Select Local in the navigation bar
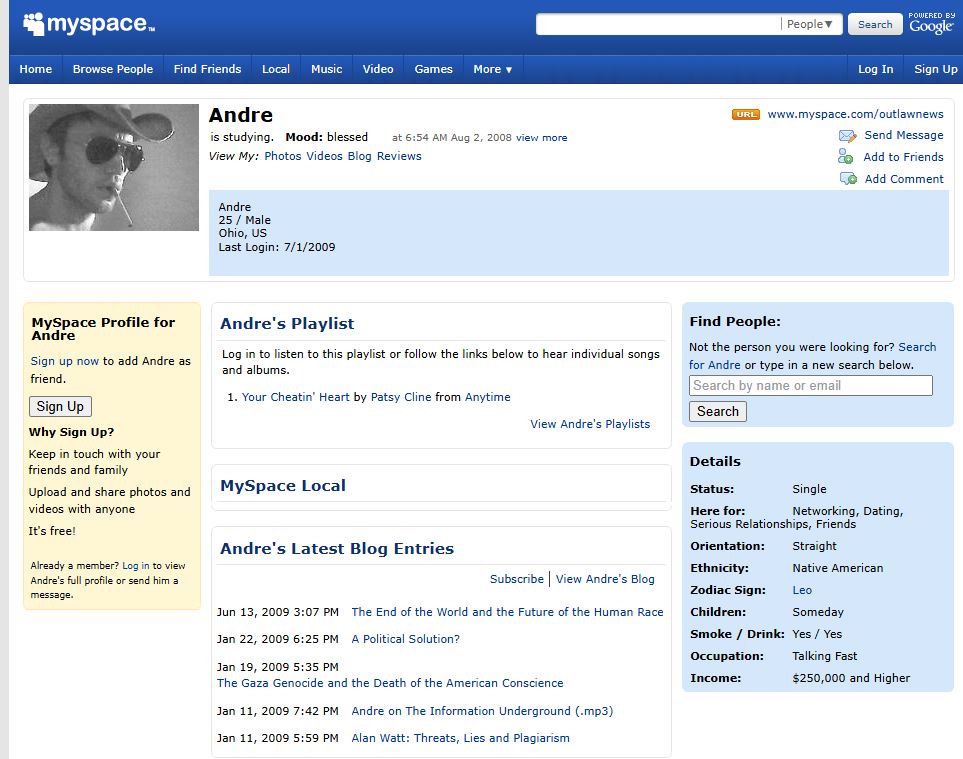This screenshot has width=963, height=759. 276,69
